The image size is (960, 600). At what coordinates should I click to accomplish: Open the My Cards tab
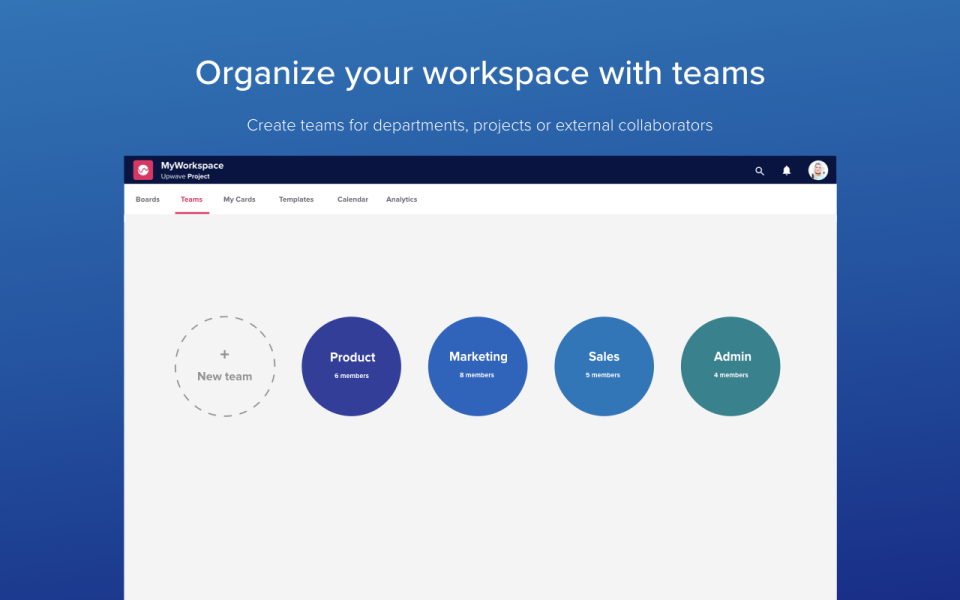[239, 200]
